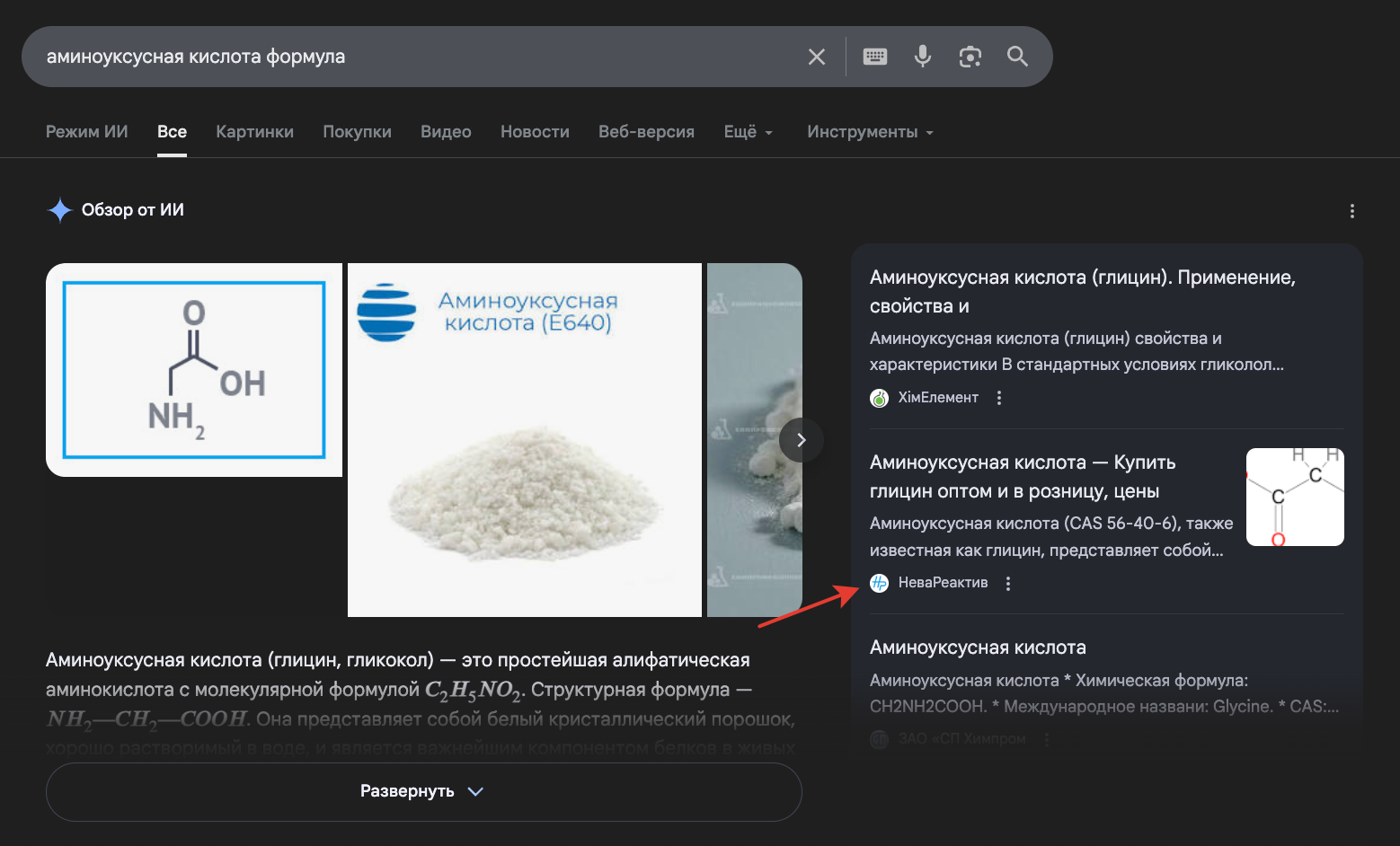This screenshot has height=846, width=1400.
Task: Open three-dot menu next to НеваРеактив source
Action: (1008, 584)
